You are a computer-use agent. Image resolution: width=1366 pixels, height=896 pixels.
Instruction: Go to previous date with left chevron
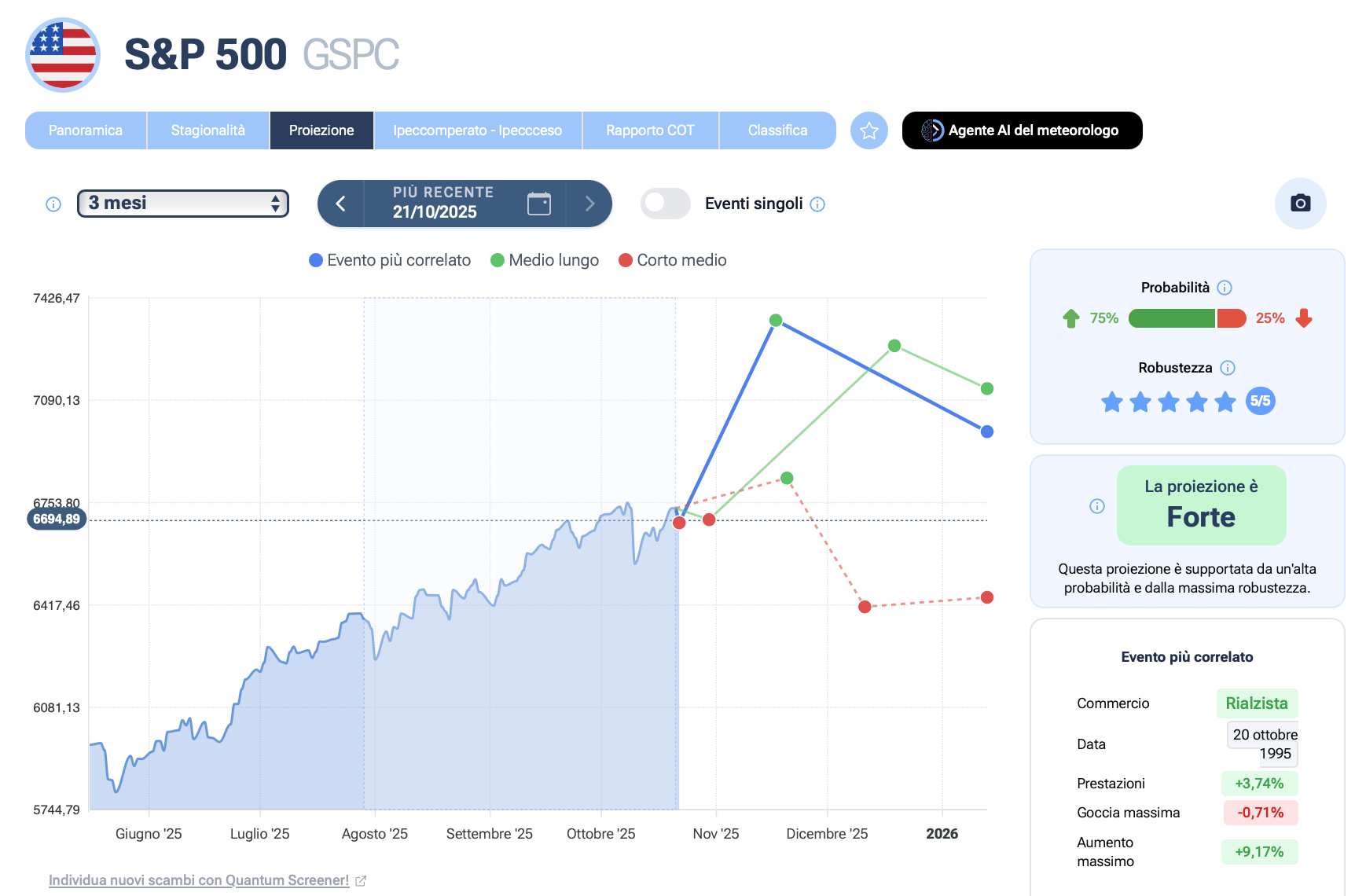pyautogui.click(x=340, y=204)
